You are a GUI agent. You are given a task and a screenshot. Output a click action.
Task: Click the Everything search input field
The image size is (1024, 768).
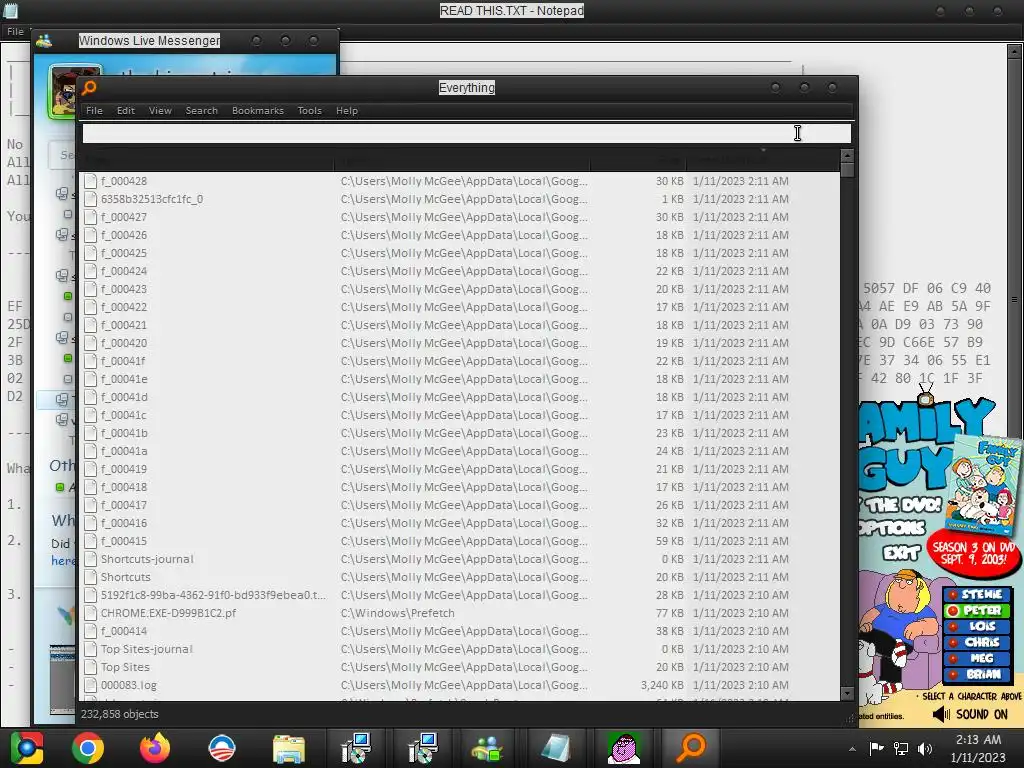[x=466, y=133]
